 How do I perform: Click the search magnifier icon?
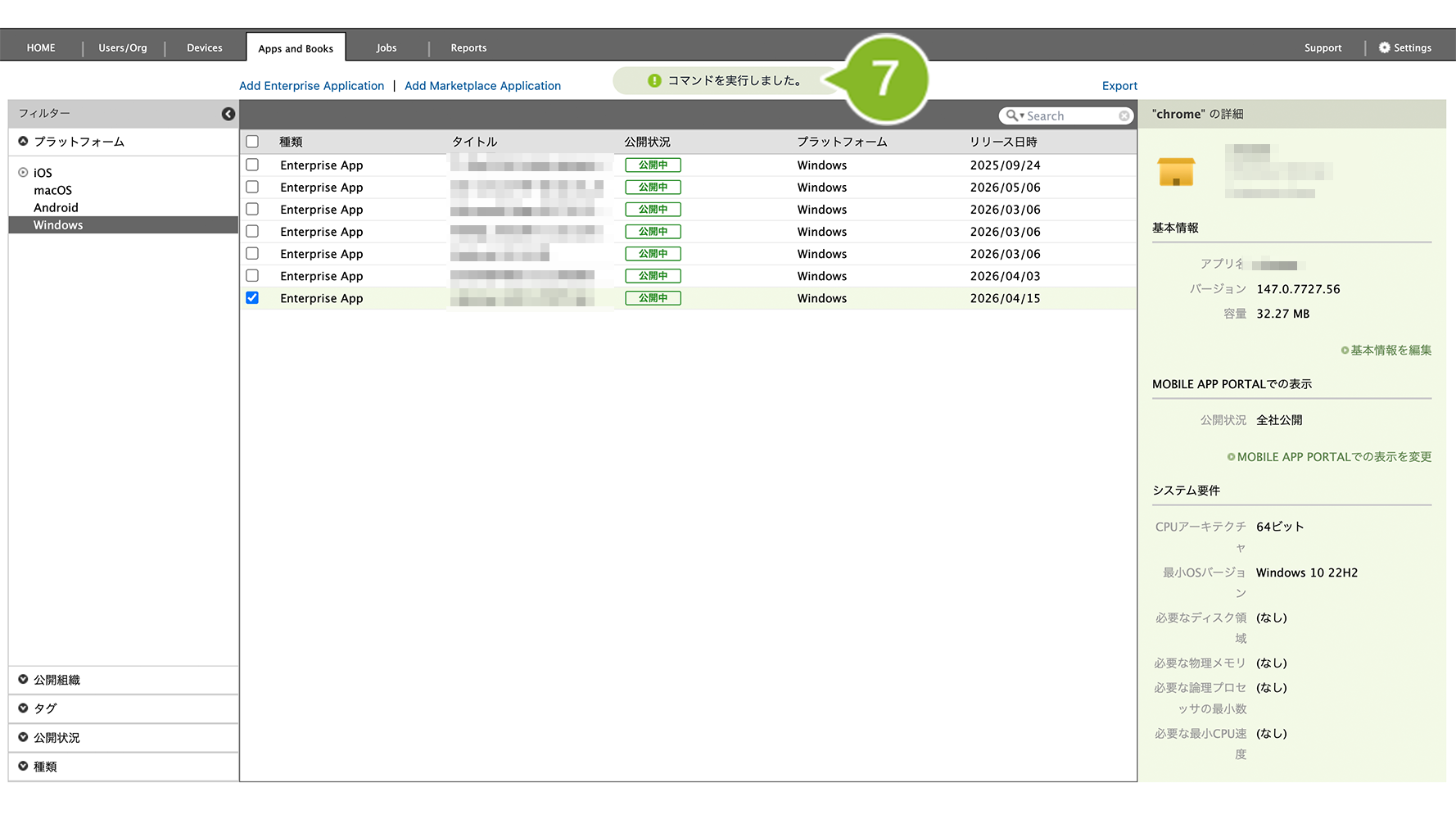tap(1013, 115)
